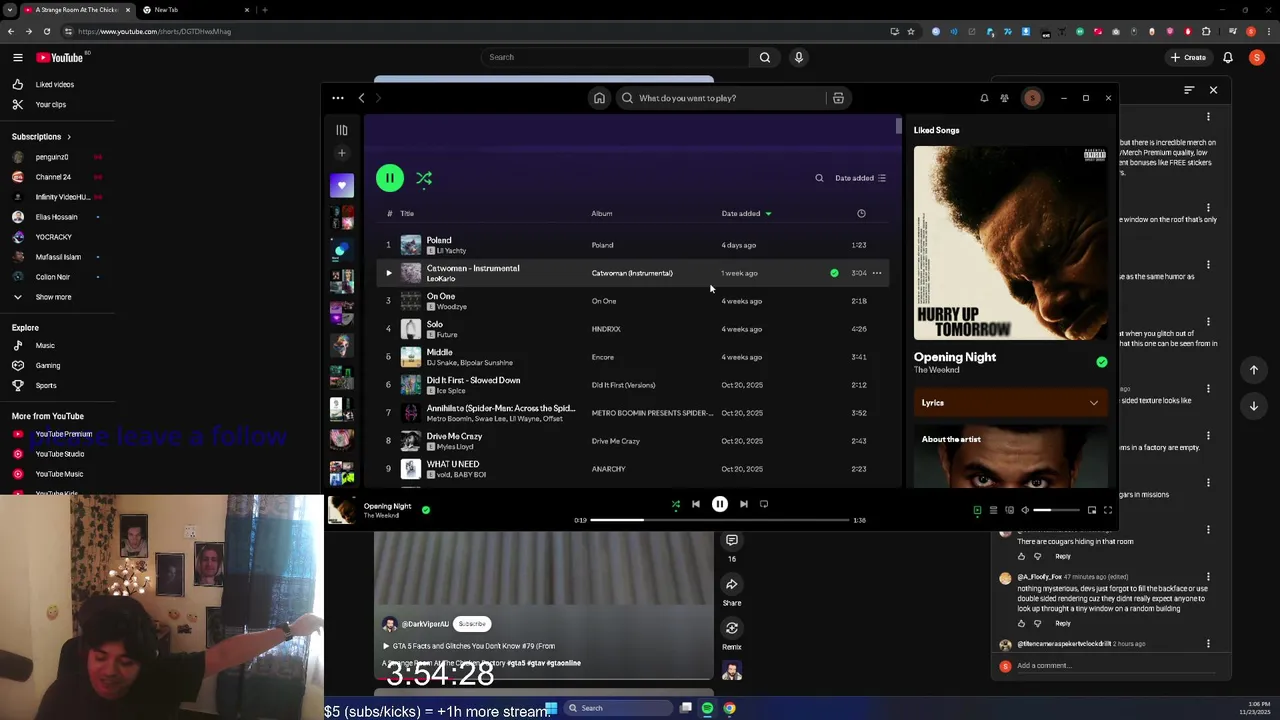This screenshot has width=1280, height=720.
Task: Open Liked videos in YouTube sidebar
Action: [55, 85]
